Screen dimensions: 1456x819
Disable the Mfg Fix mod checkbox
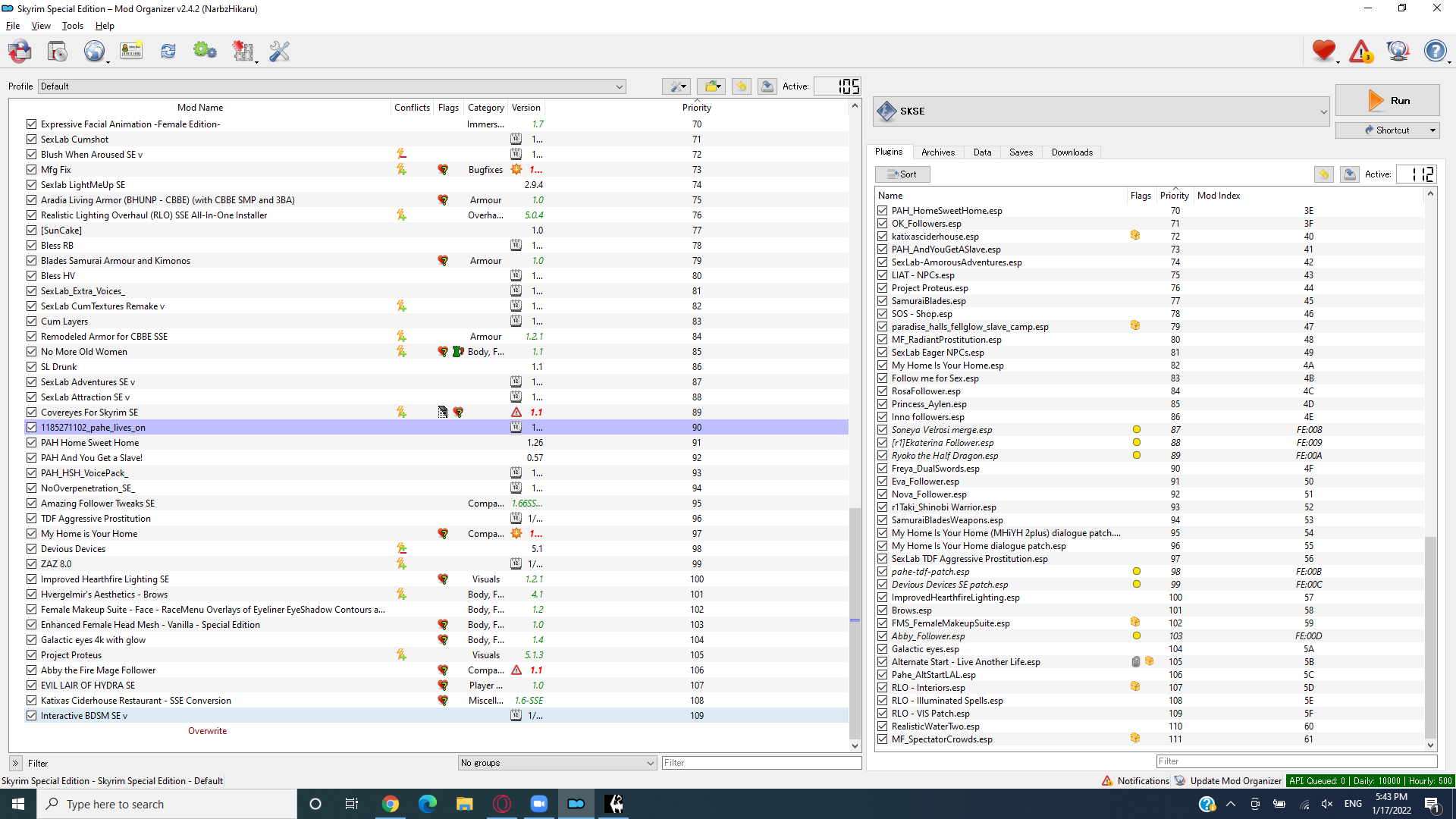31,170
